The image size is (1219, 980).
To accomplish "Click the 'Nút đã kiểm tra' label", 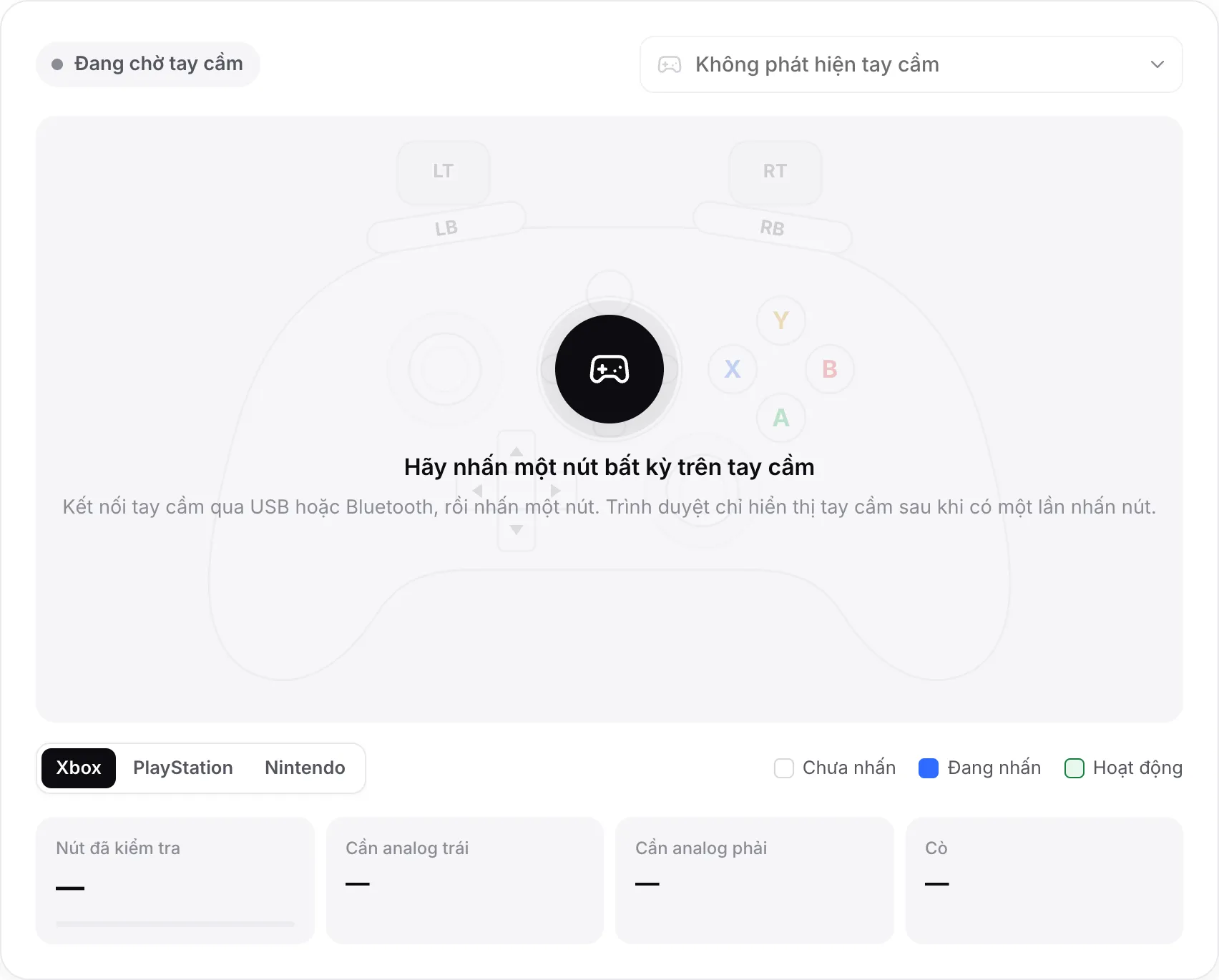I will coord(118,848).
